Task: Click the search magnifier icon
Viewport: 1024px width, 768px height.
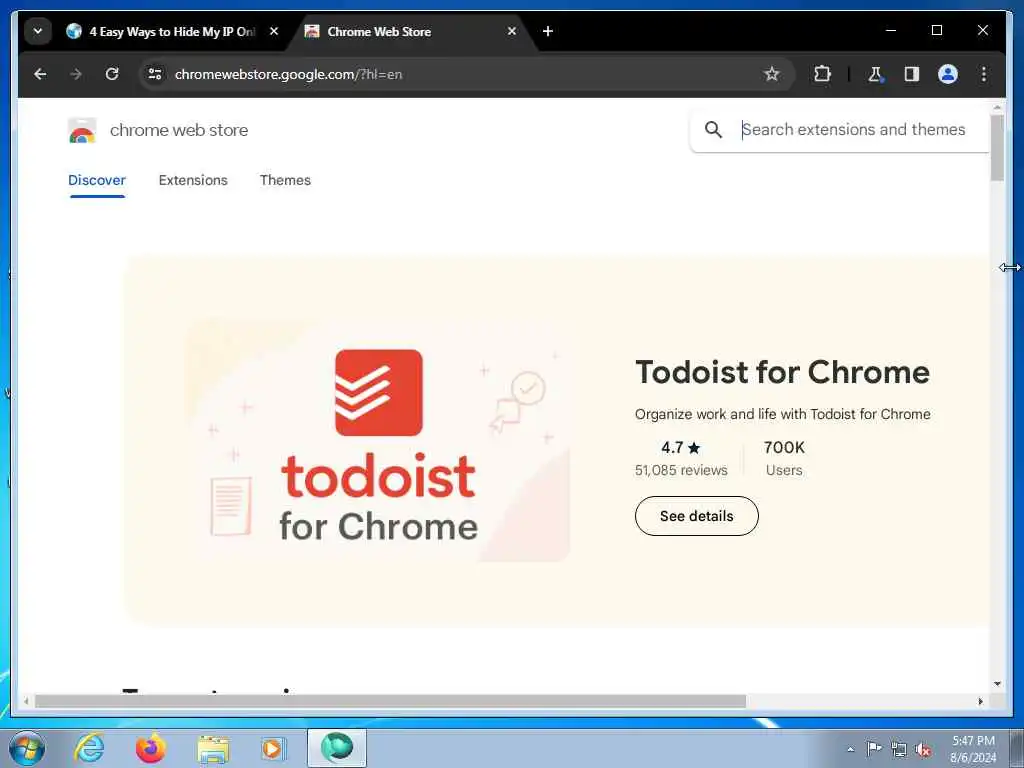Action: pyautogui.click(x=713, y=130)
